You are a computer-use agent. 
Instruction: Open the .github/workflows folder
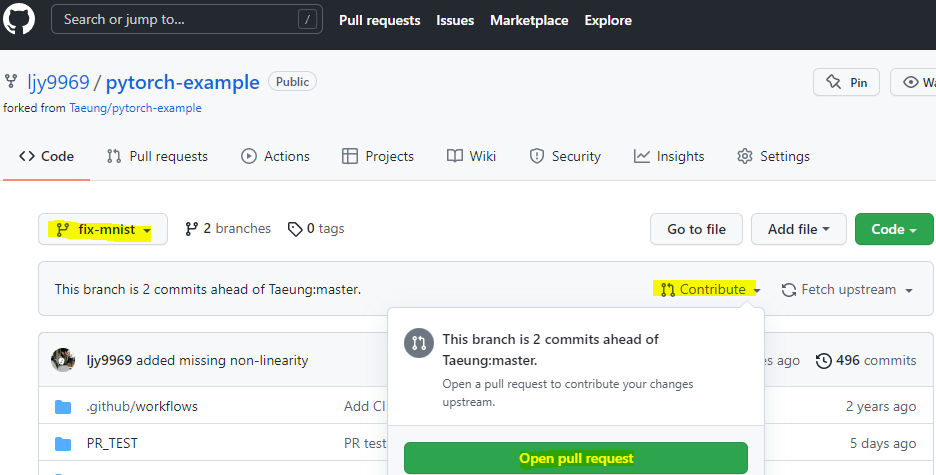[x=142, y=406]
